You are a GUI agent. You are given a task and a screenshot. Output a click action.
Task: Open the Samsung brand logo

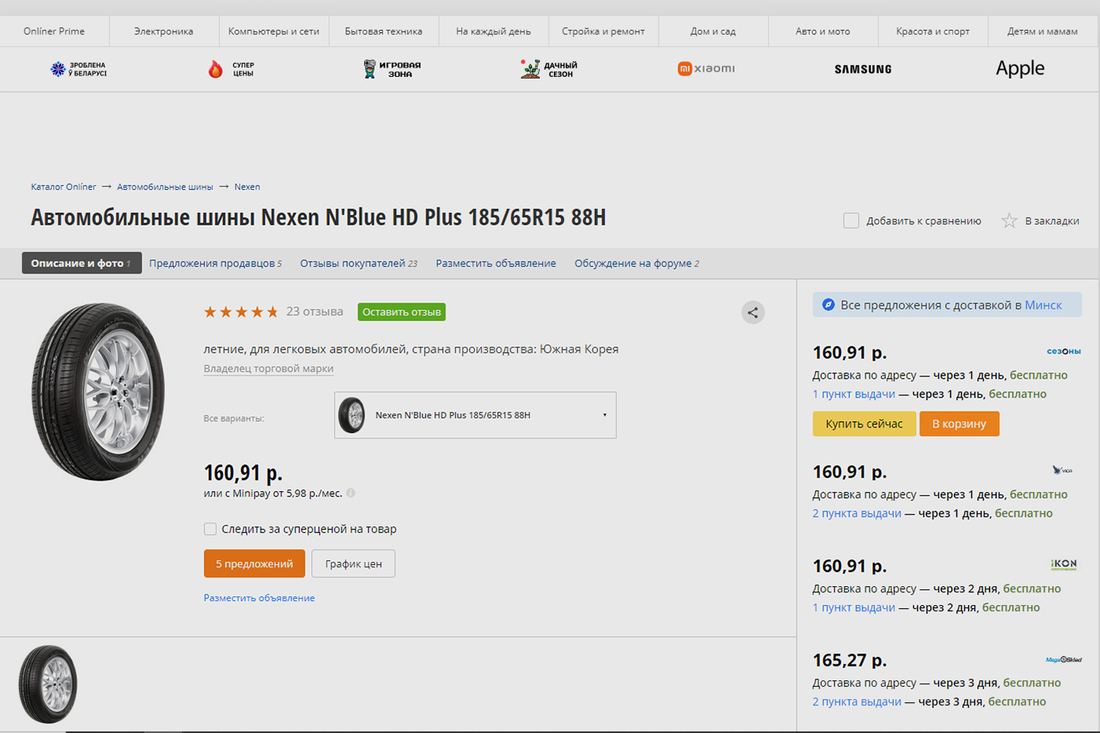863,69
